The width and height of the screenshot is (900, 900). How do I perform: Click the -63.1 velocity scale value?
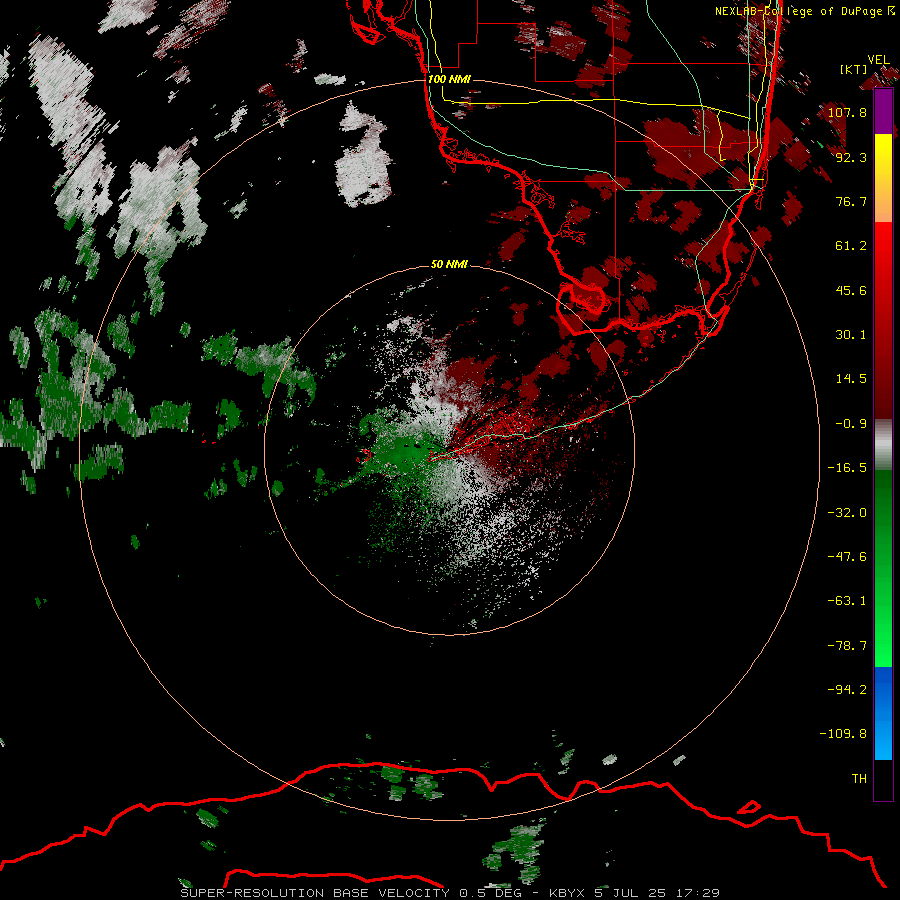pos(847,601)
